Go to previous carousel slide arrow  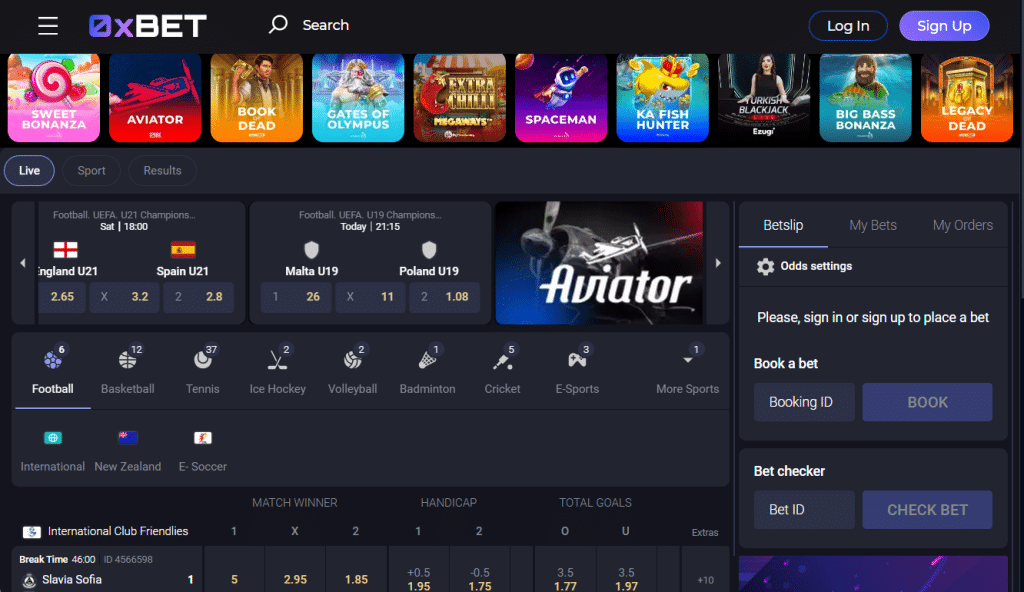tap(23, 263)
